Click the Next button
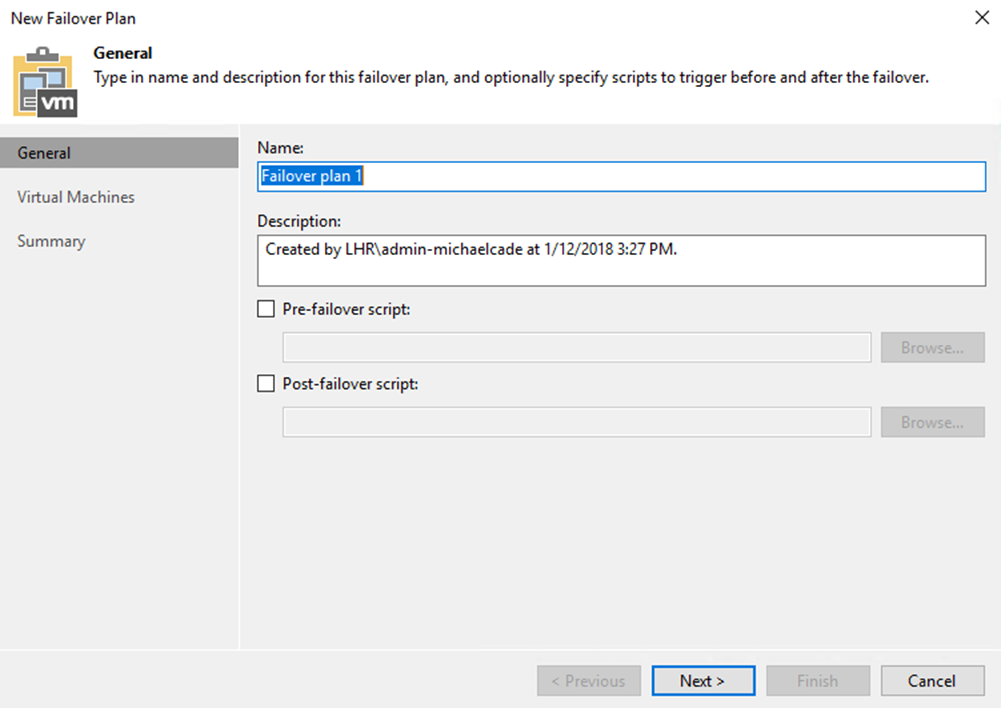The image size is (1001, 708). (x=703, y=681)
